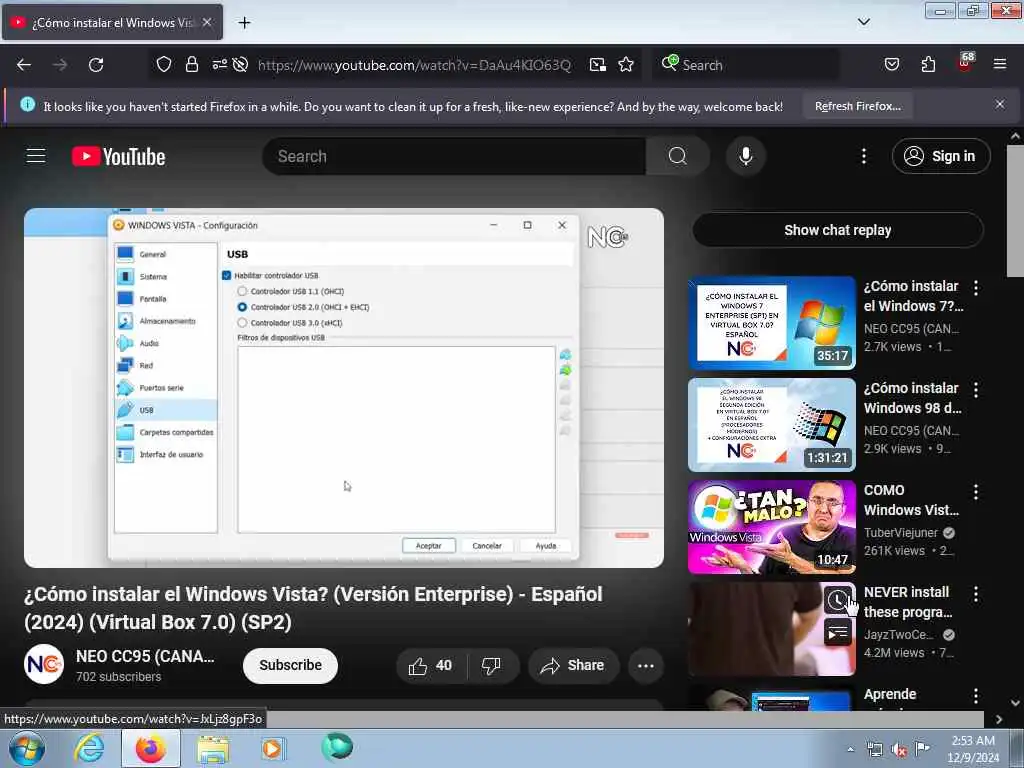Open the NEO CC95 channel name link
Screen dimensions: 1024x768
point(144,656)
